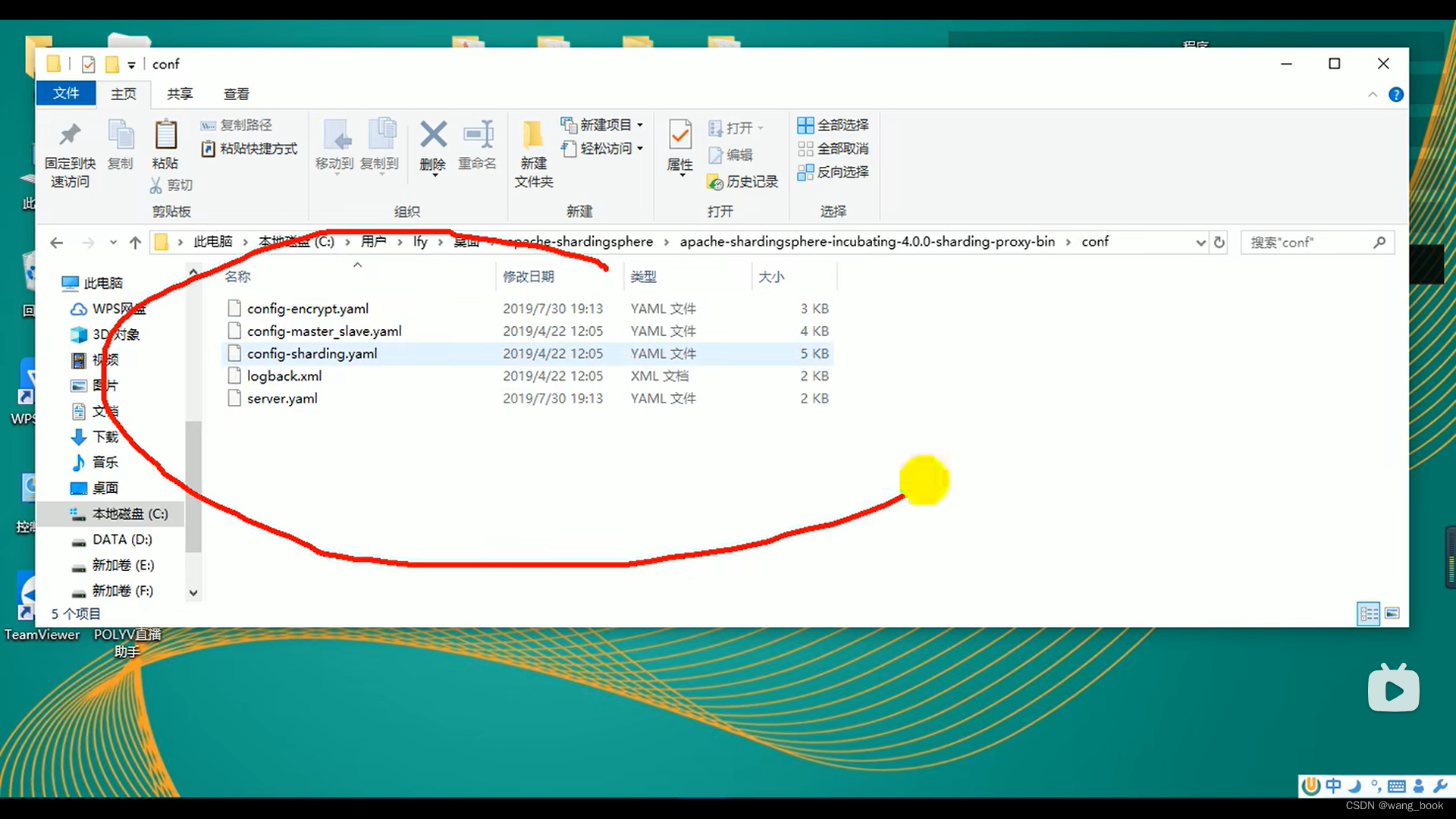The width and height of the screenshot is (1456, 819).
Task: Open 3D Objects in navigation pane
Action: [x=105, y=334]
